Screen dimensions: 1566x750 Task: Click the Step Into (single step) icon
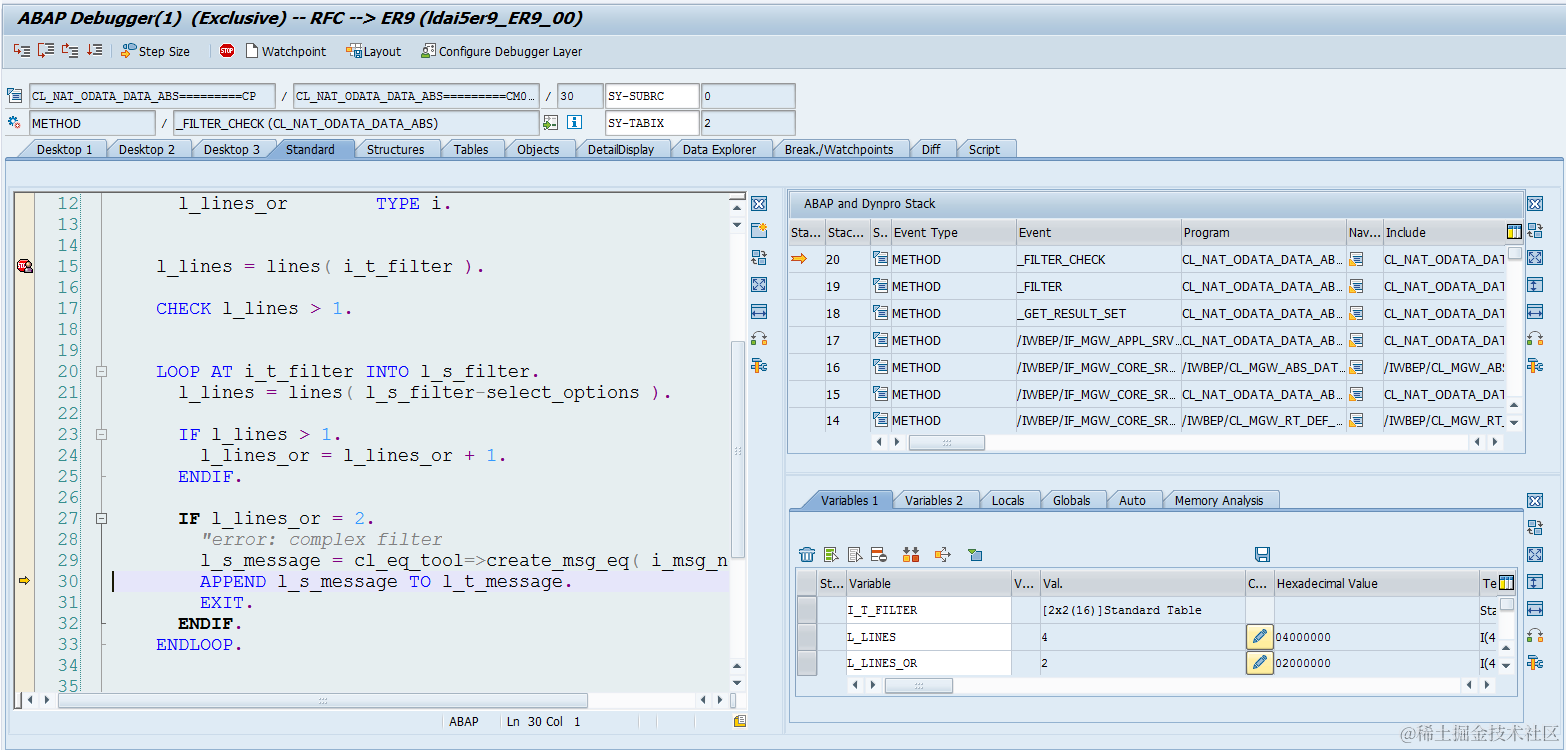(22, 50)
